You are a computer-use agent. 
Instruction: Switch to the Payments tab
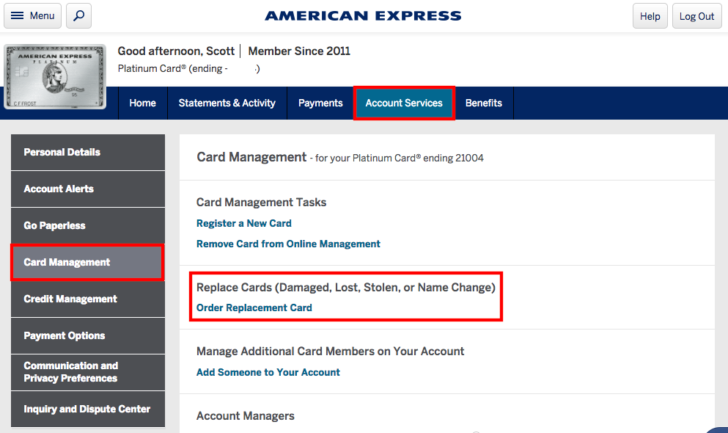pos(320,103)
